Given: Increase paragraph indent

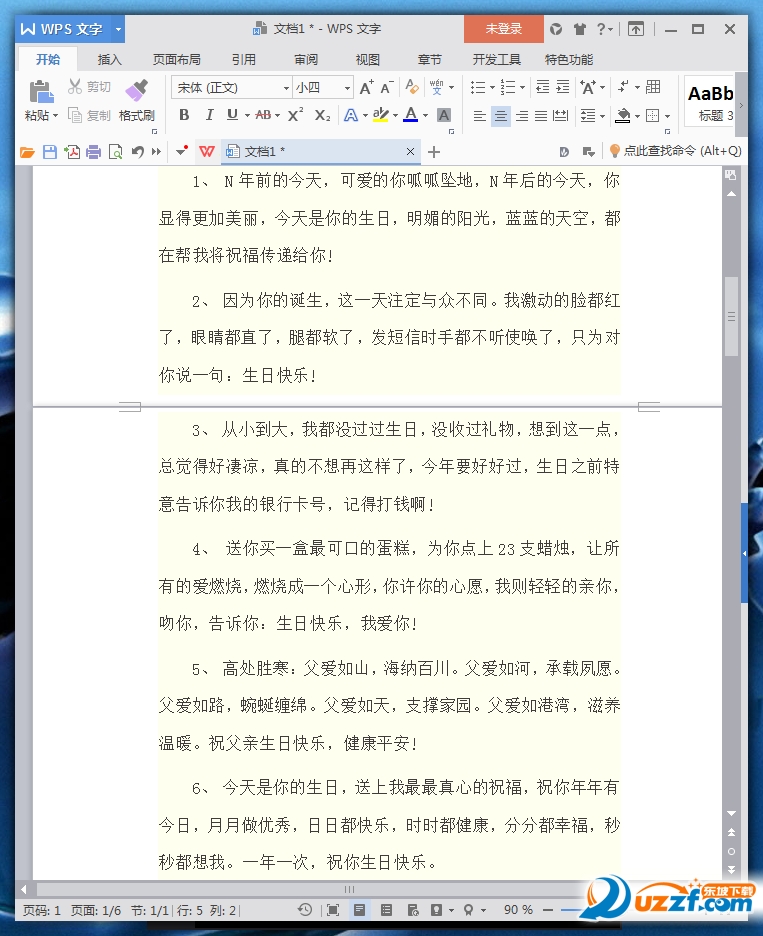Looking at the screenshot, I should [x=563, y=87].
